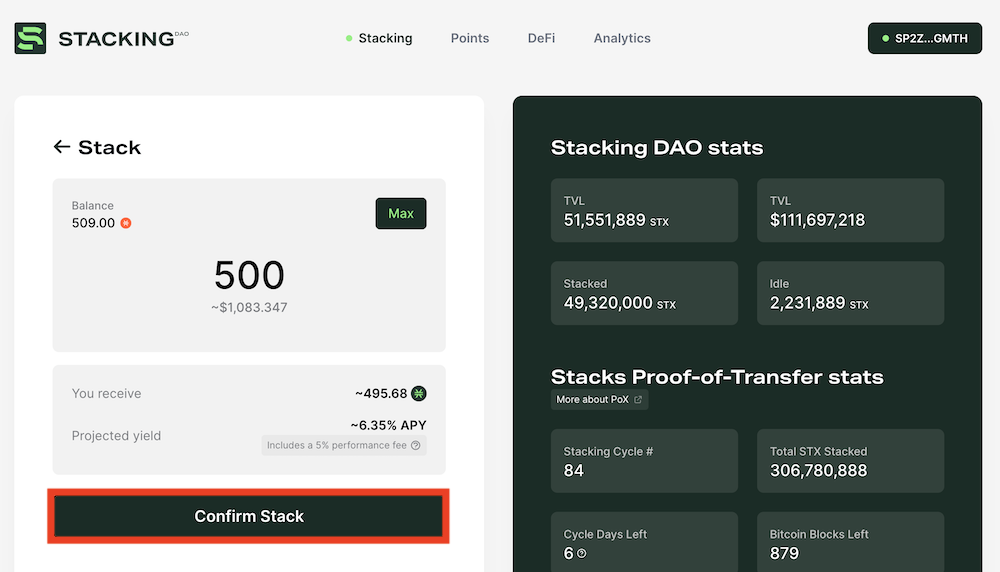Viewport: 1000px width, 572px height.
Task: Go back using the arrow beside Stack
Action: [x=61, y=147]
